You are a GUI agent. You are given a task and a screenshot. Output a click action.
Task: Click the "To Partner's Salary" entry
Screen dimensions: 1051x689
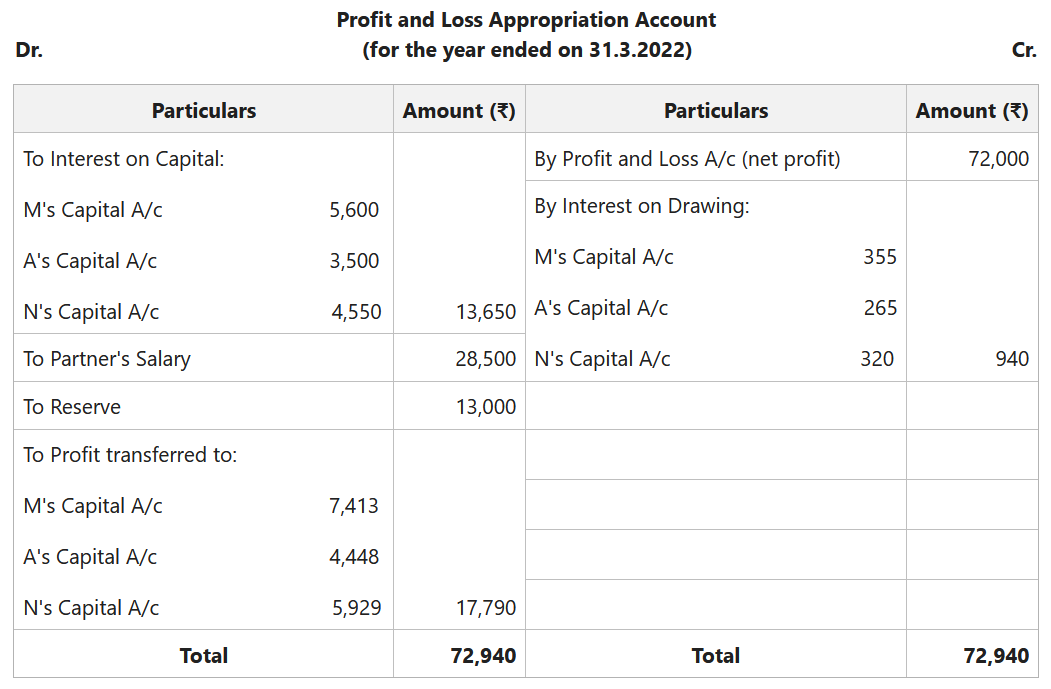click(x=107, y=359)
